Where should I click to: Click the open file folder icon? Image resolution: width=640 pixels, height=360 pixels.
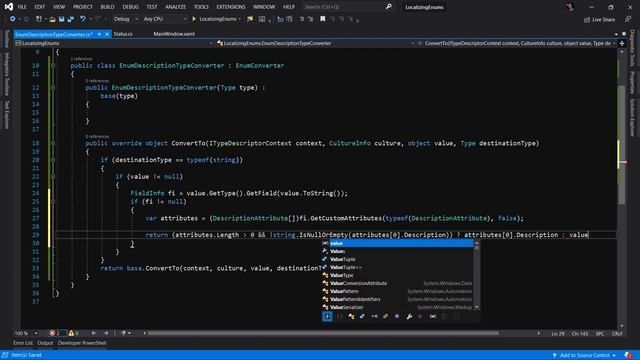pos(52,19)
